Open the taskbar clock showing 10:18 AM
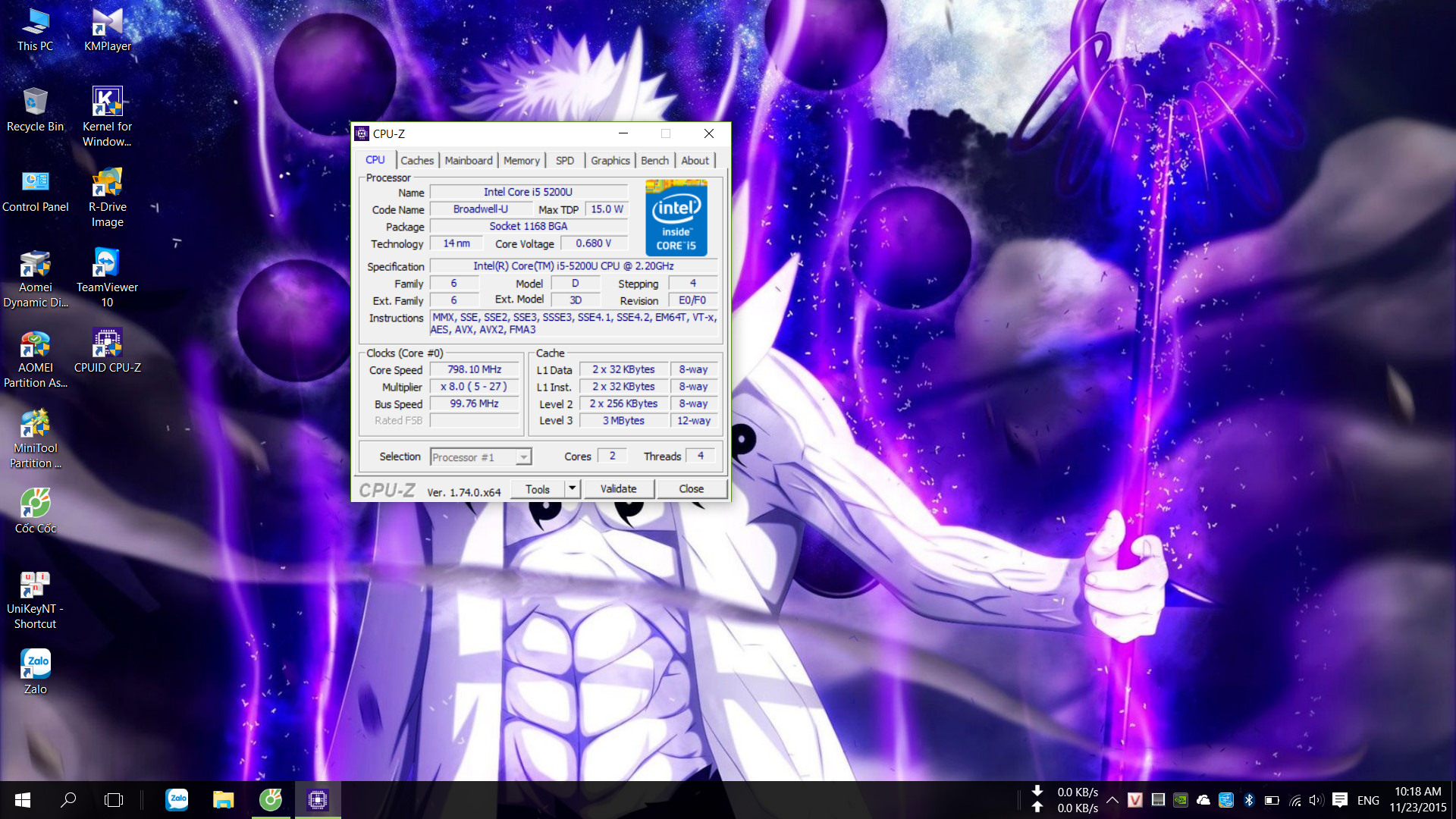This screenshot has width=1456, height=819. [1418, 800]
